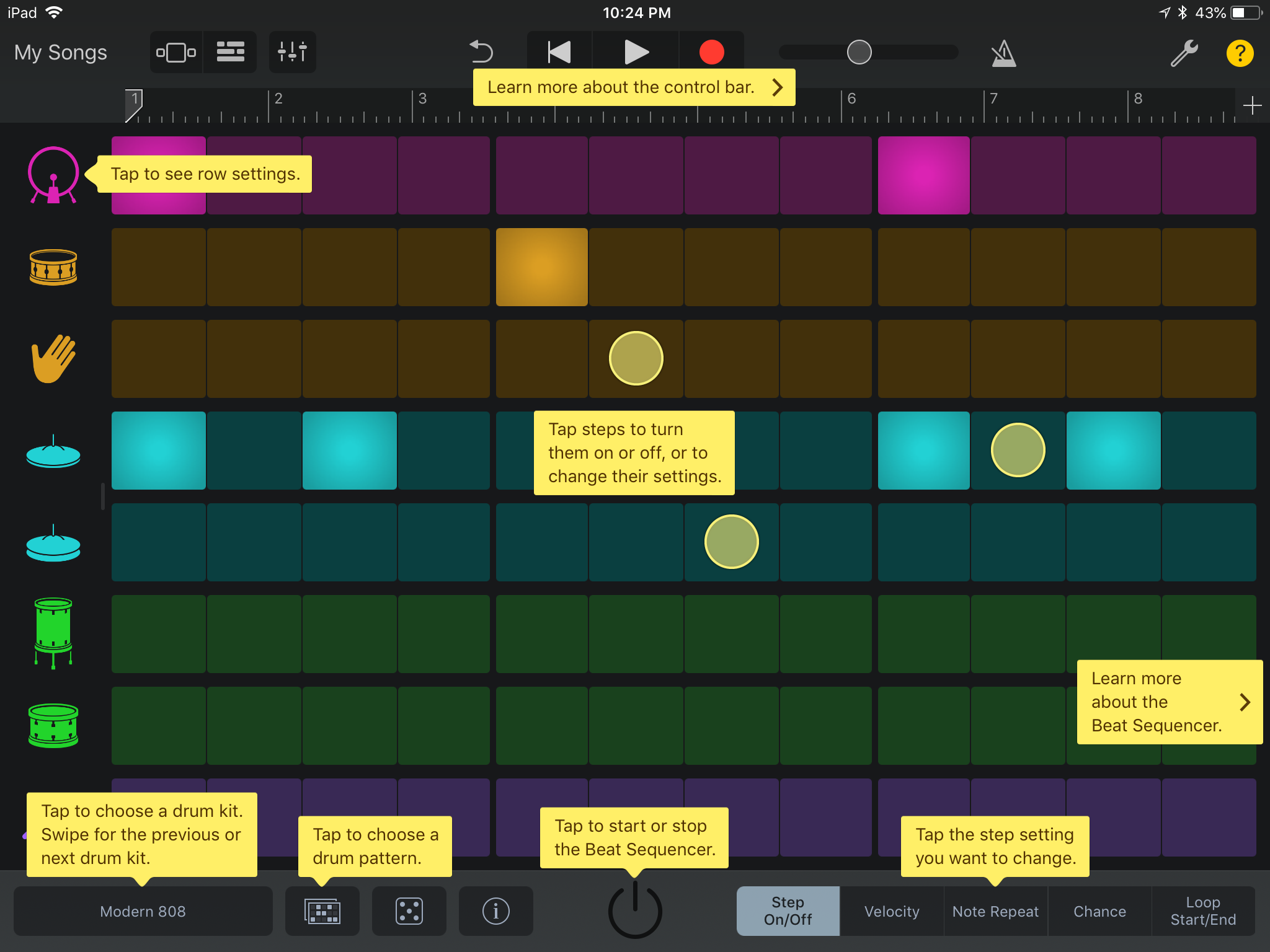Viewport: 1270px width, 952px height.
Task: Tap bar 8 on the ruler
Action: coord(1138,99)
